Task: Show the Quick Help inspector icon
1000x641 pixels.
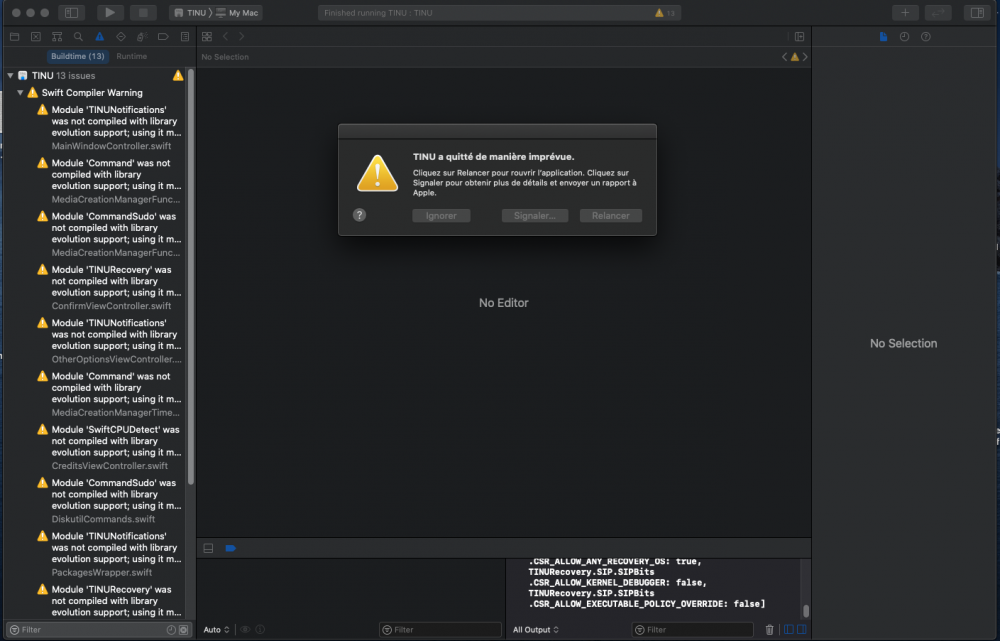Action: (925, 37)
